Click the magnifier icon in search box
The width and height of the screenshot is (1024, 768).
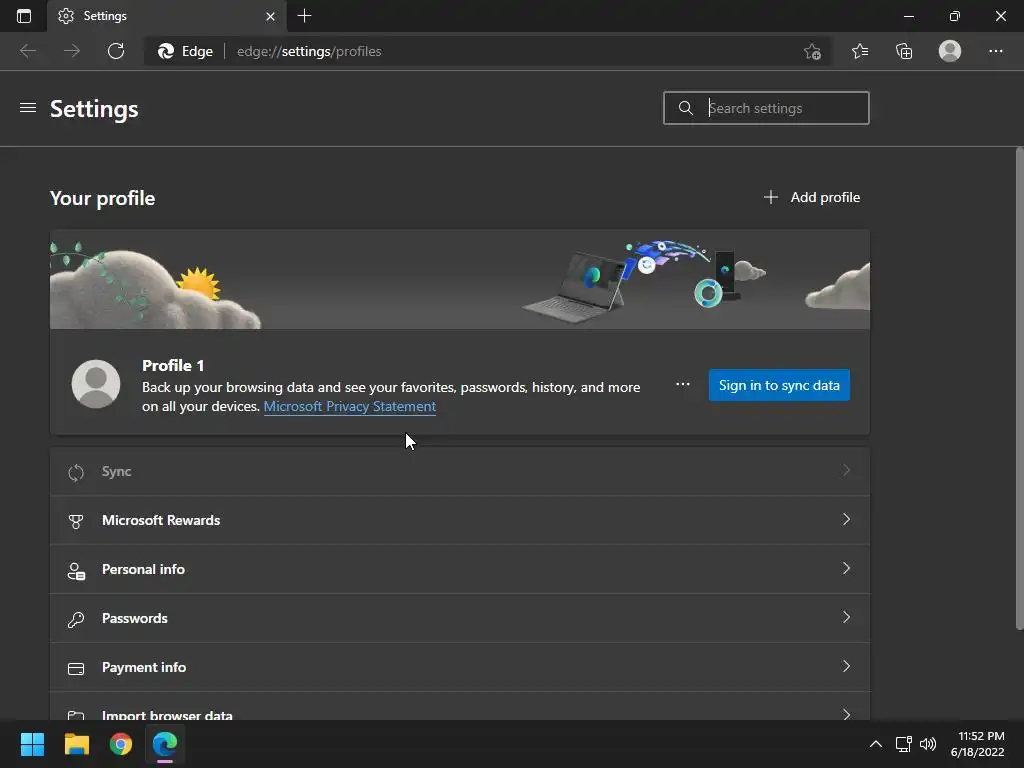coord(685,108)
